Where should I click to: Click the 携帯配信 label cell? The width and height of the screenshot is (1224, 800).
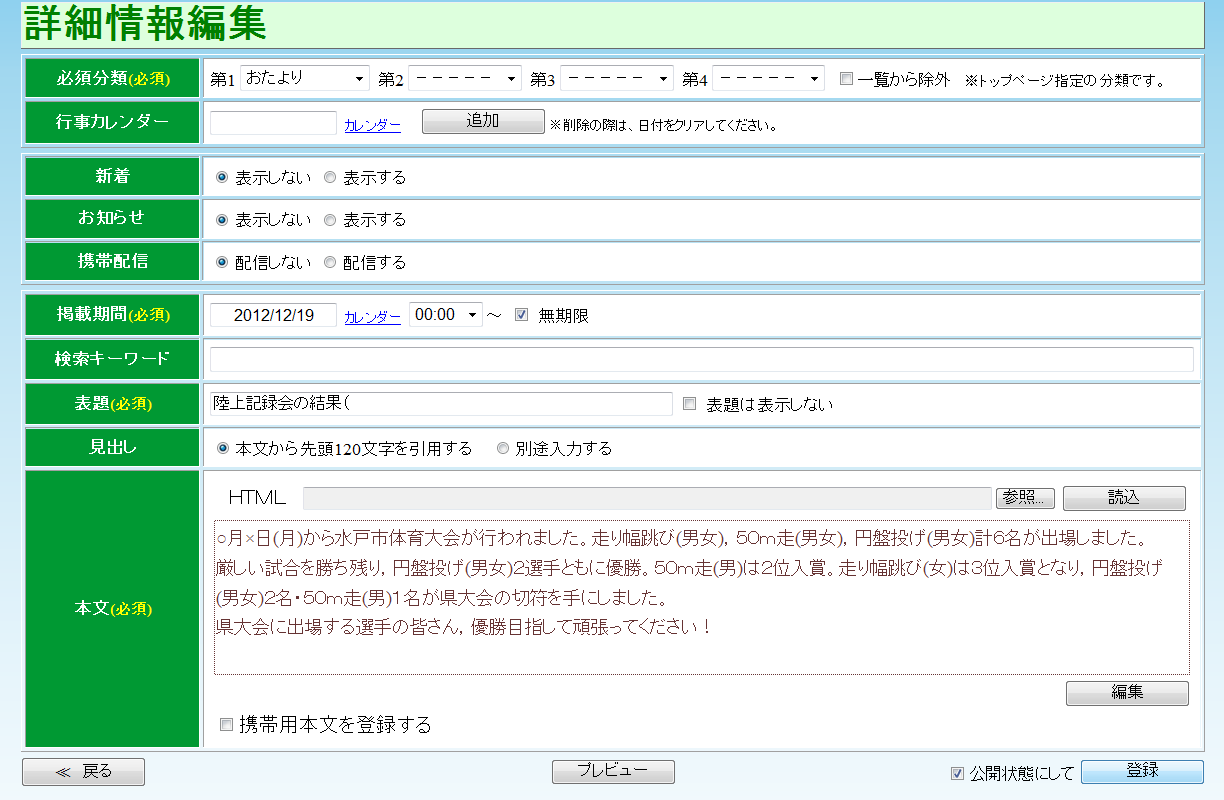[112, 261]
